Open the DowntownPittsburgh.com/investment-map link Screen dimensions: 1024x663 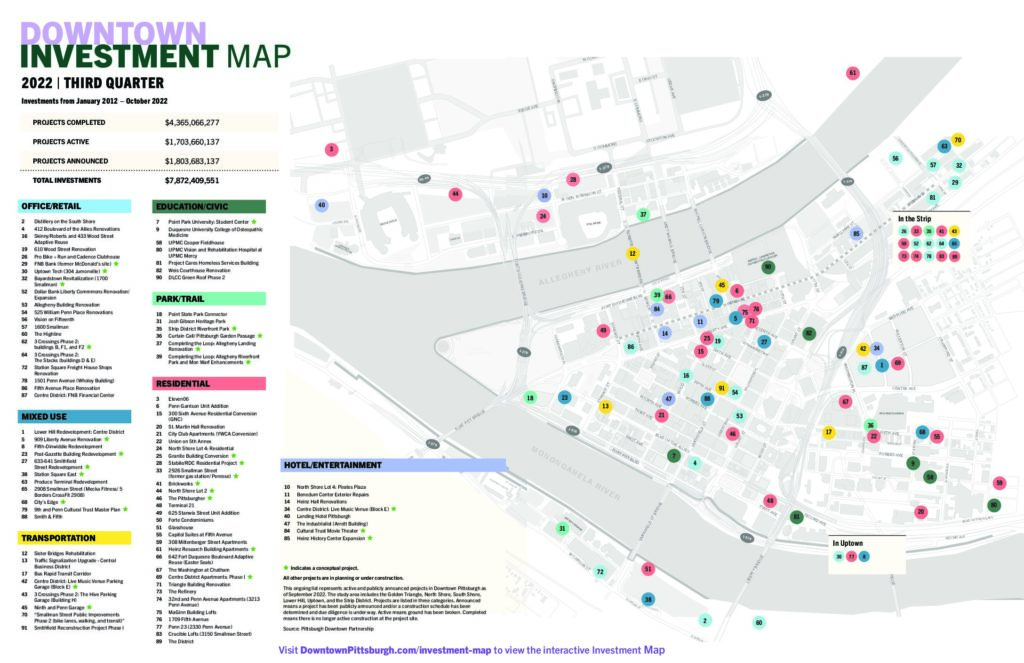click(395, 650)
